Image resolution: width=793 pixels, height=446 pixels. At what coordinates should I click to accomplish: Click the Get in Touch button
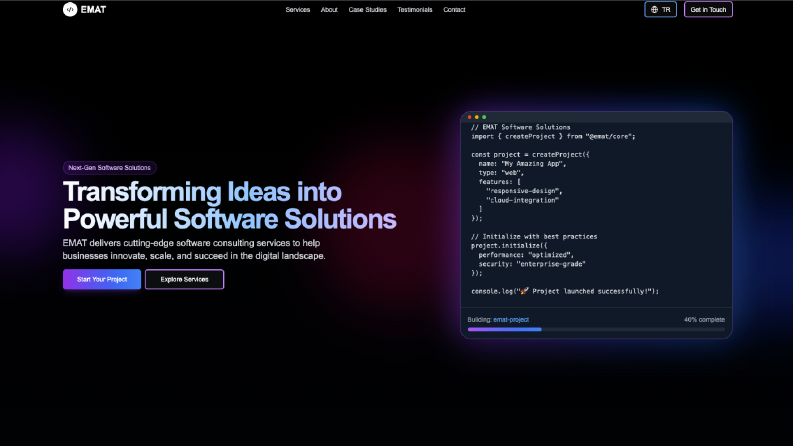point(708,9)
